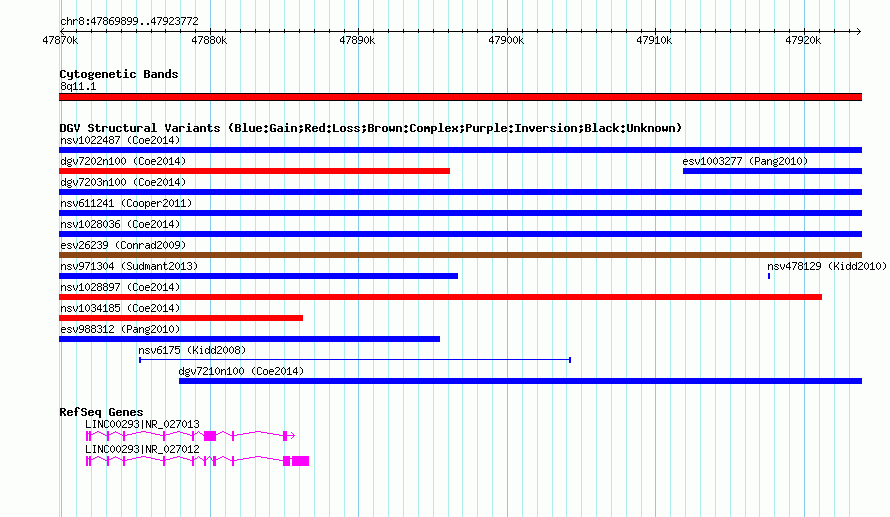
Task: Open esv1003277 (Pang2010) variant label
Action: (745, 161)
